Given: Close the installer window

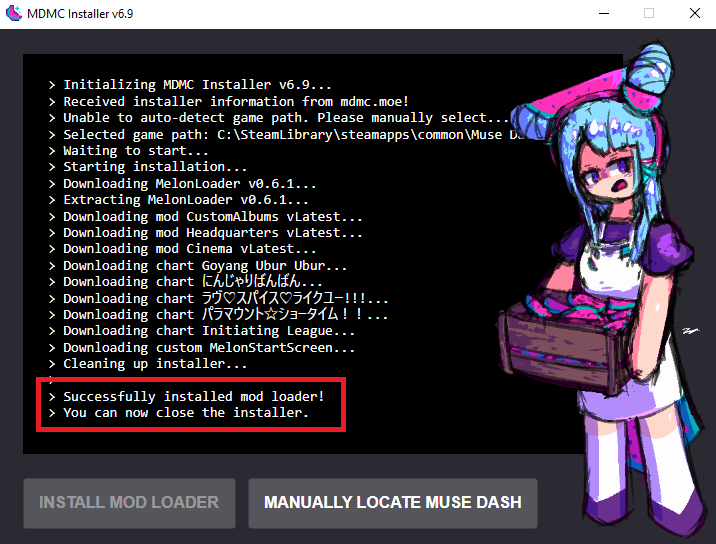Looking at the screenshot, I should pyautogui.click(x=695, y=13).
